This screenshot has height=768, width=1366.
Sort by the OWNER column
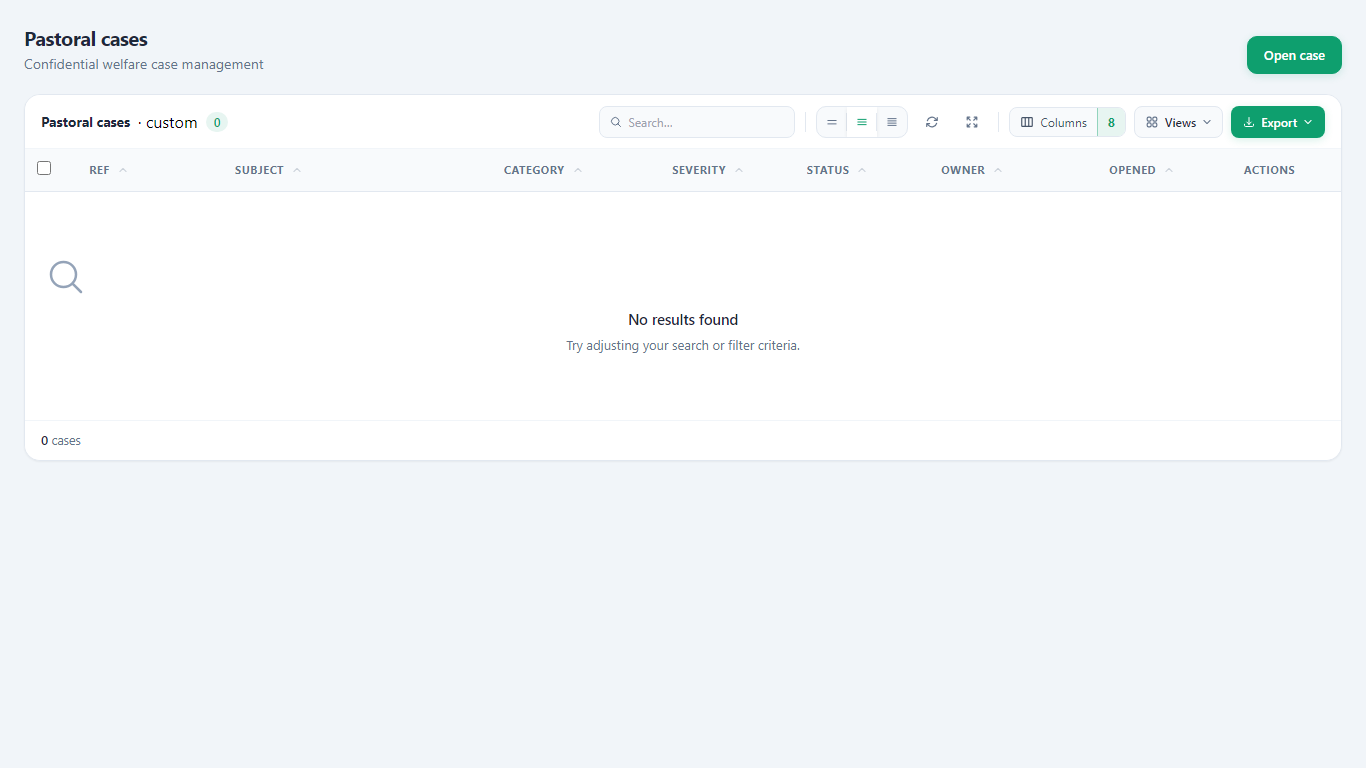[x=972, y=170]
